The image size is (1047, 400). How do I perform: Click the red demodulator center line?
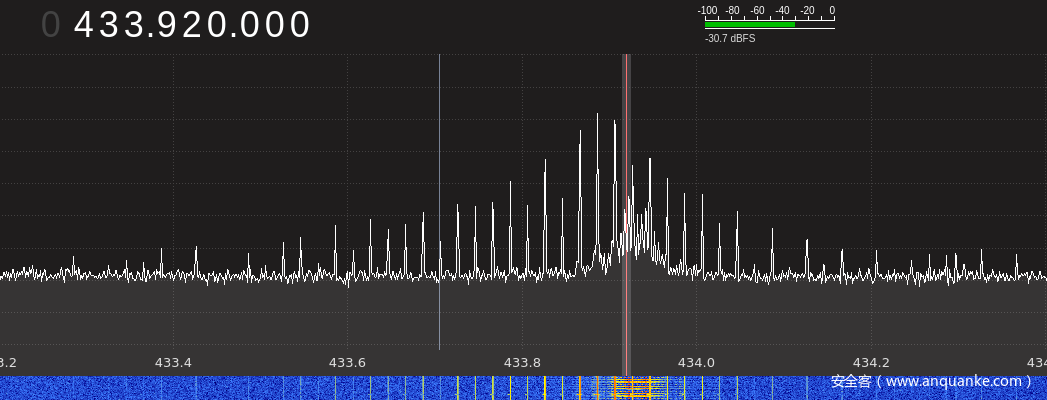[626, 200]
